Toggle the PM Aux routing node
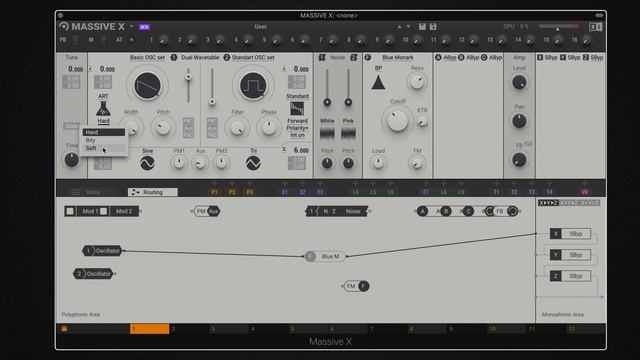640x360 pixels. click(207, 211)
